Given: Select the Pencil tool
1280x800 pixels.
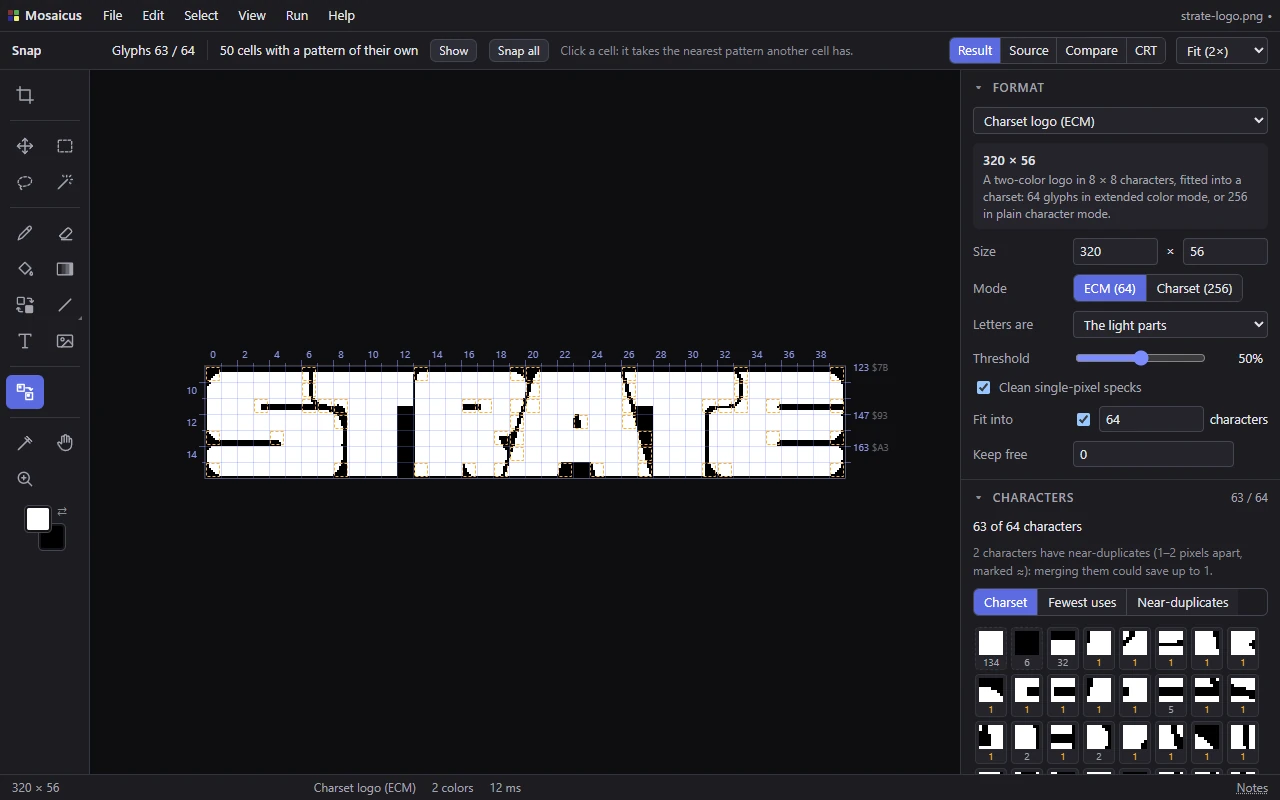Looking at the screenshot, I should tap(25, 233).
